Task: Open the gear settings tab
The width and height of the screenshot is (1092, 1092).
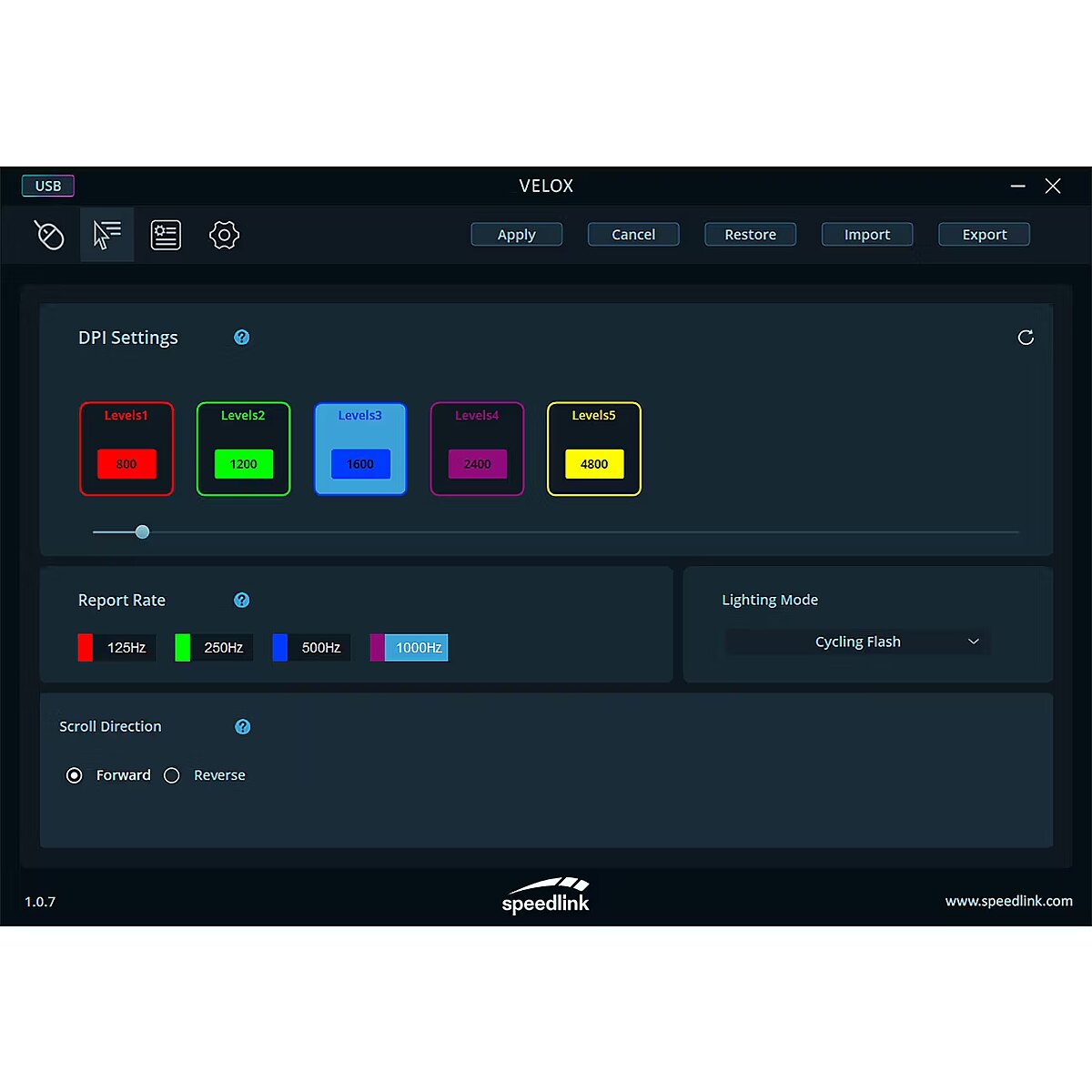Action: 224,235
